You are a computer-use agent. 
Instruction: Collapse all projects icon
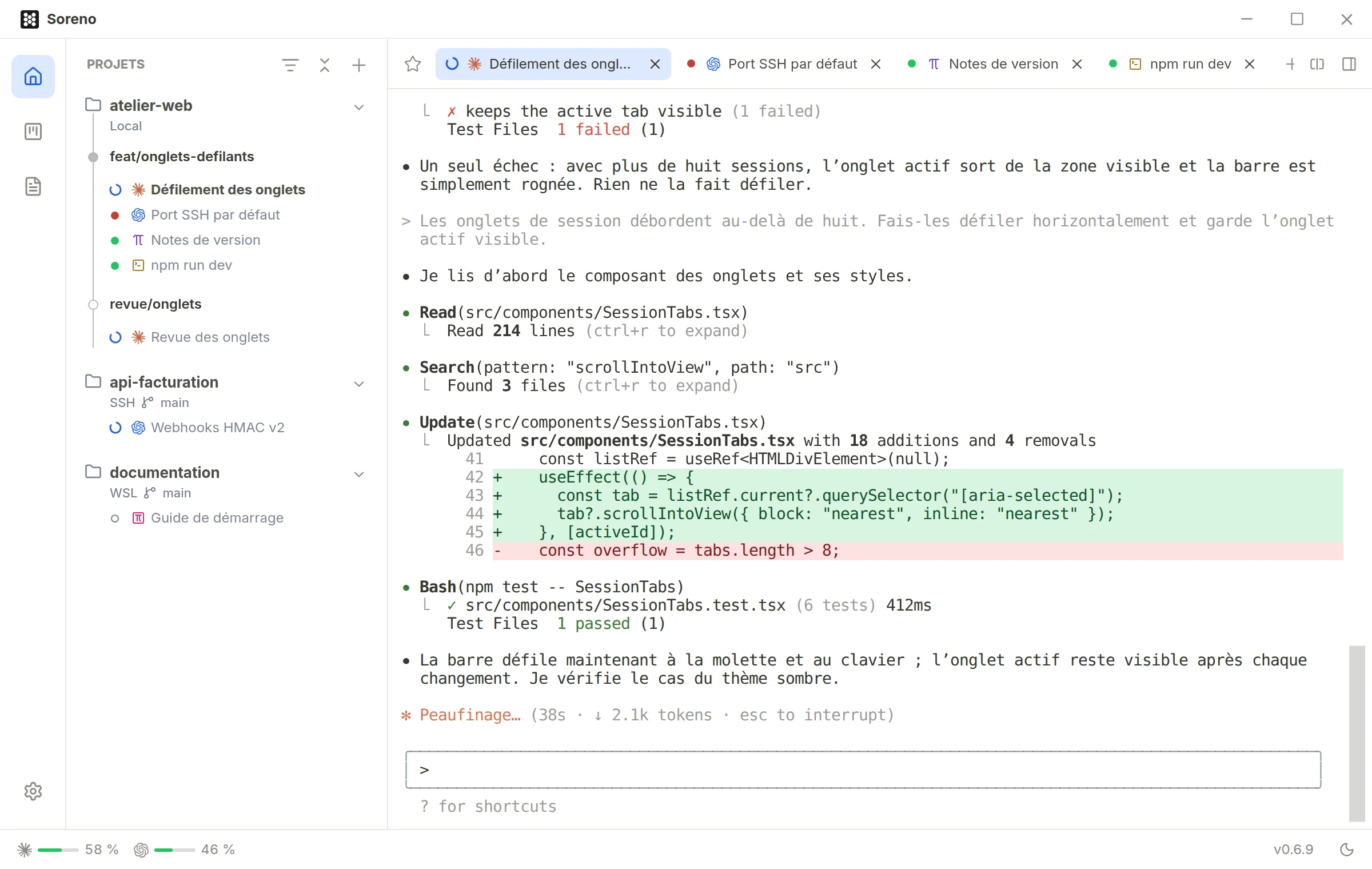pyautogui.click(x=325, y=65)
